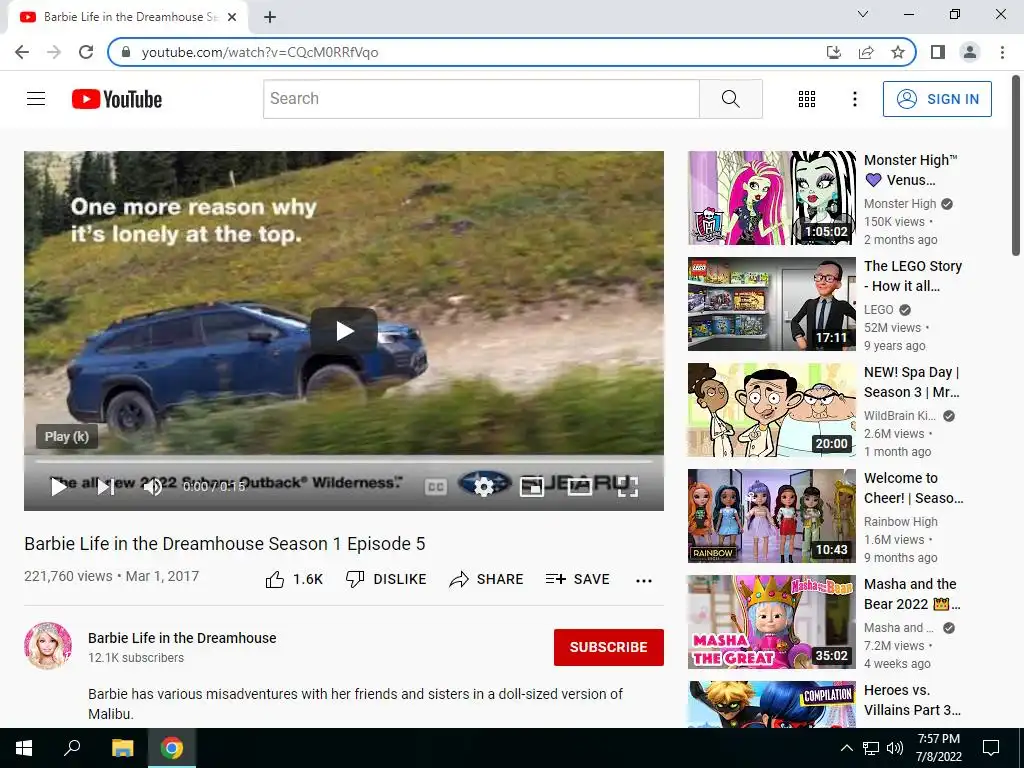This screenshot has height=768, width=1024.
Task: Toggle the browser side panel icon
Action: tap(938, 52)
